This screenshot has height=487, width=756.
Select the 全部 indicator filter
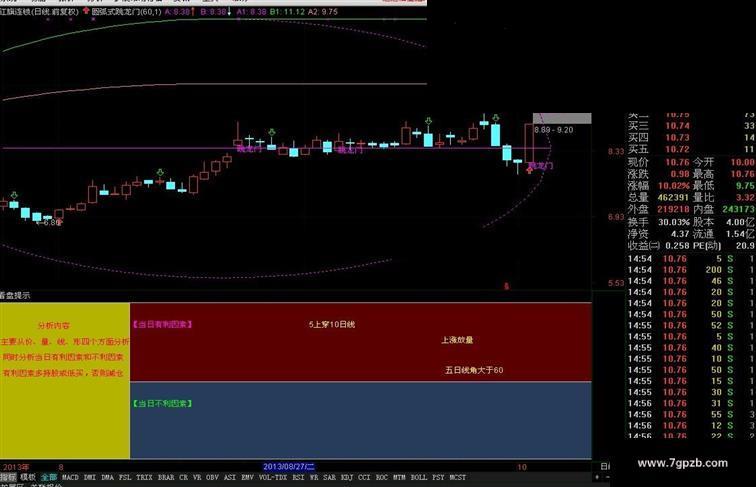pyautogui.click(x=49, y=477)
